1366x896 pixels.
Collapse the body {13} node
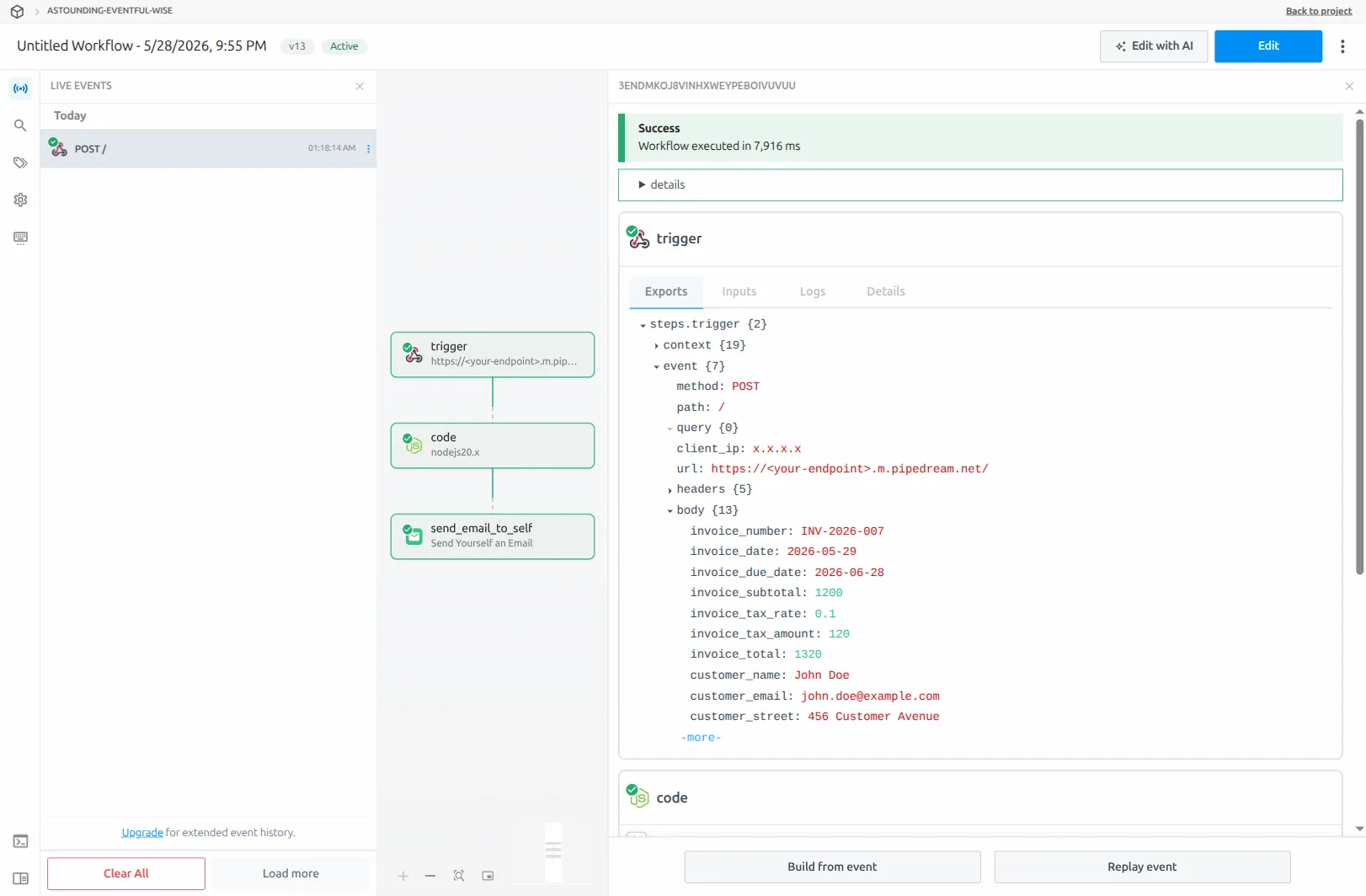click(x=670, y=511)
